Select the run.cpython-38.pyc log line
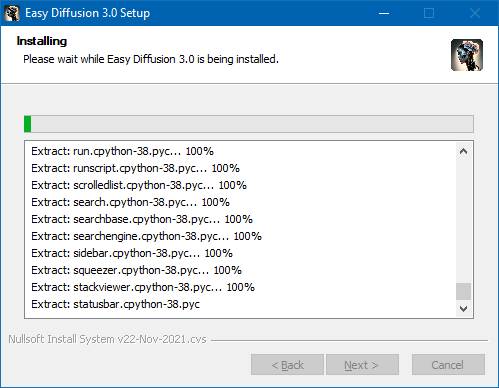The width and height of the screenshot is (499, 388). pyautogui.click(x=122, y=151)
